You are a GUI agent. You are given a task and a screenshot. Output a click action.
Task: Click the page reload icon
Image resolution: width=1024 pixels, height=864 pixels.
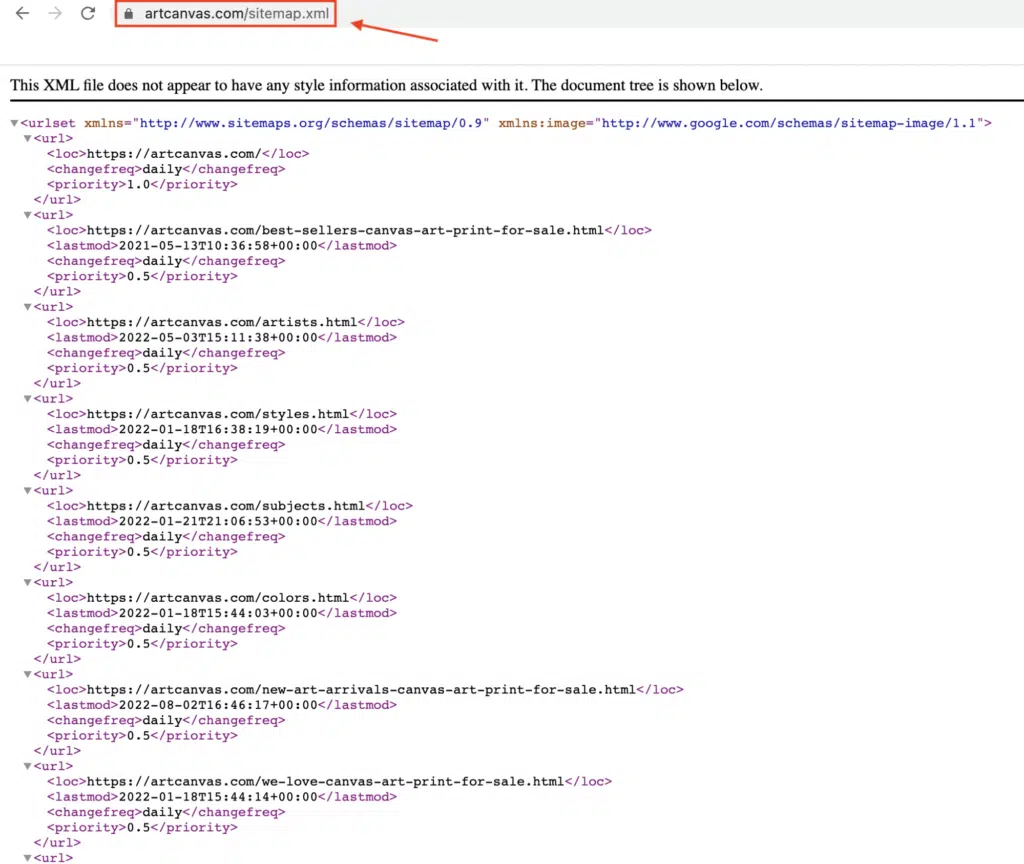coord(87,13)
